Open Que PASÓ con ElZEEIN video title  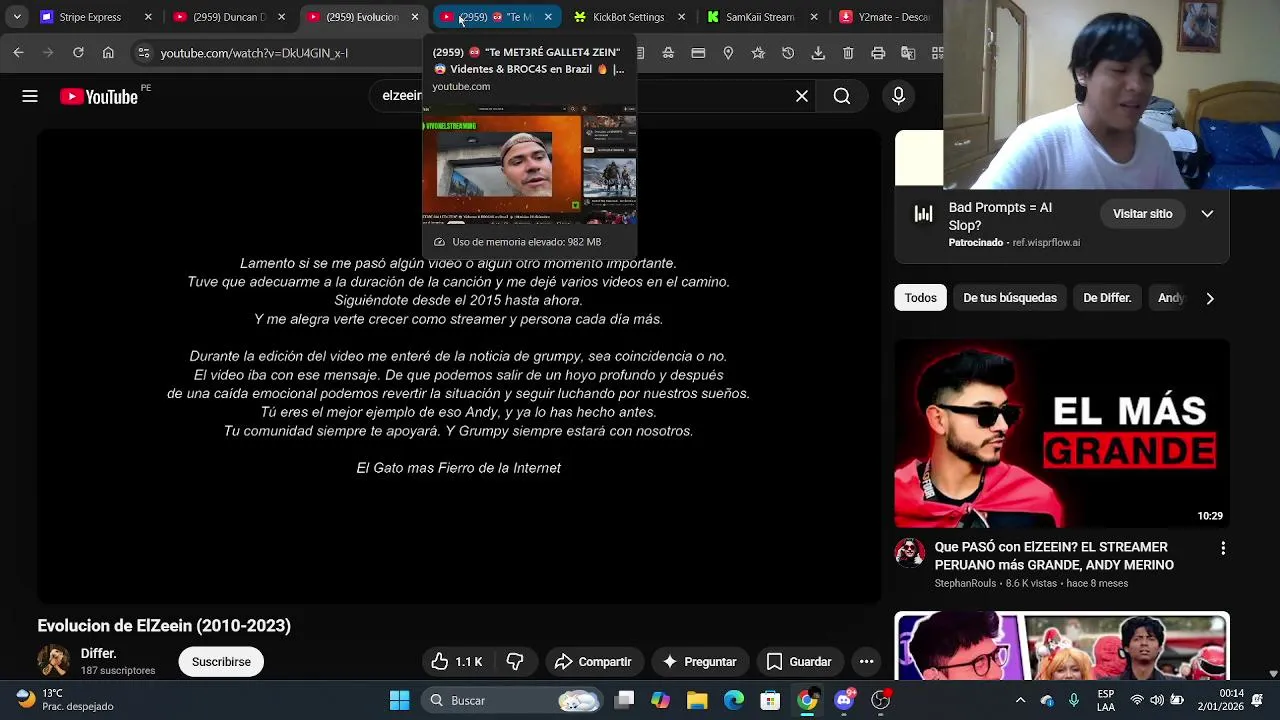point(1054,556)
